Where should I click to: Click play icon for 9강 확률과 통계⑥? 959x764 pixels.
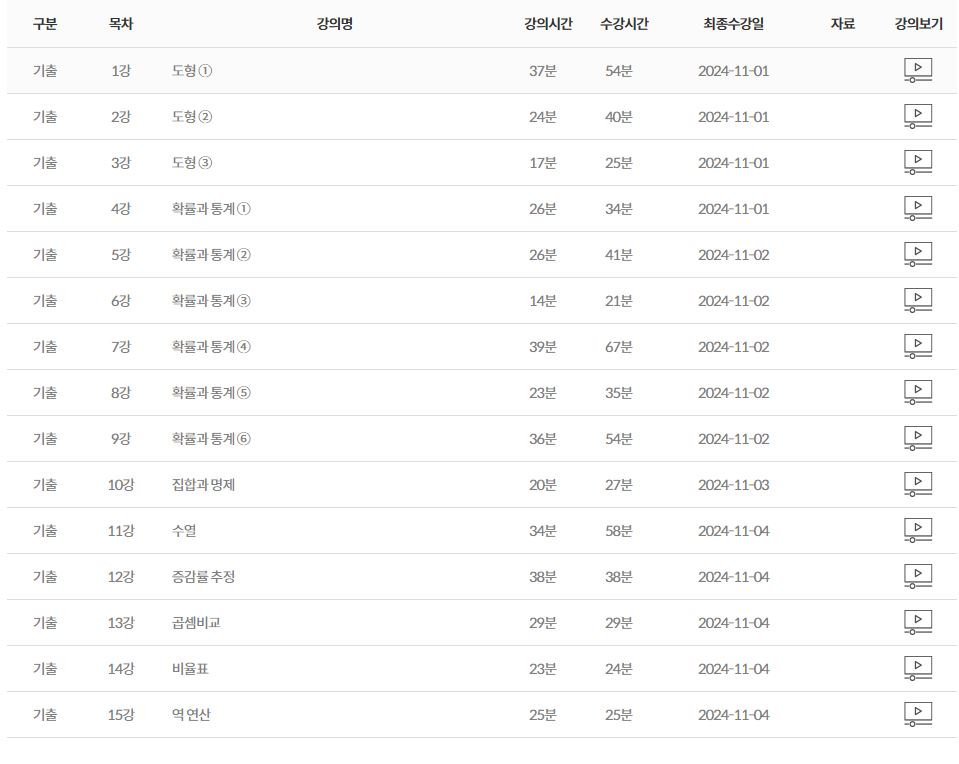click(917, 439)
